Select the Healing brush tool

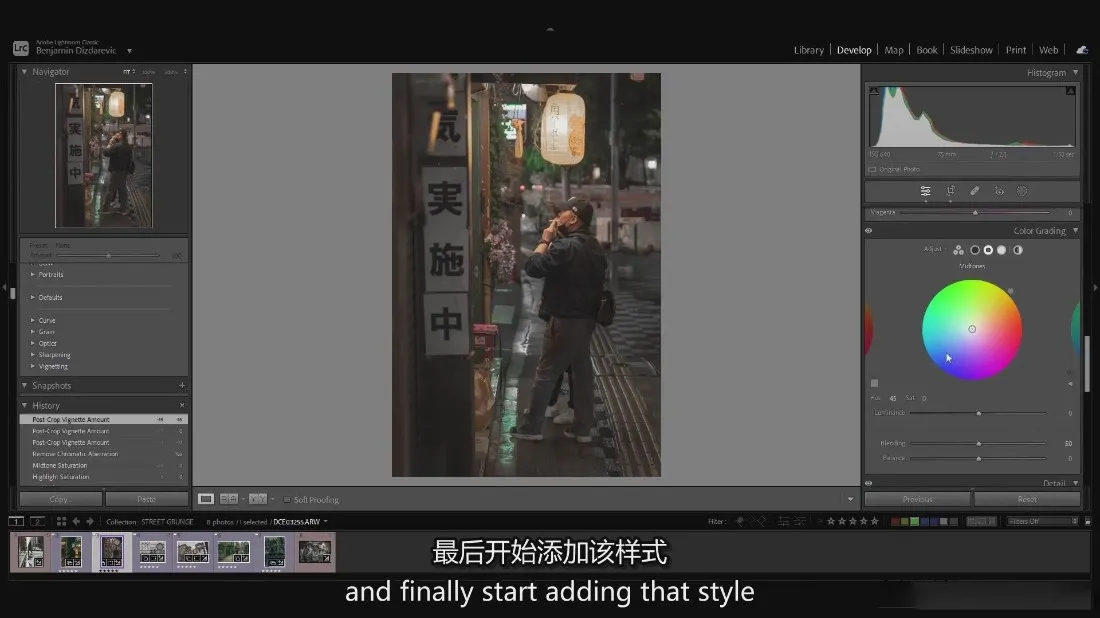coord(974,191)
